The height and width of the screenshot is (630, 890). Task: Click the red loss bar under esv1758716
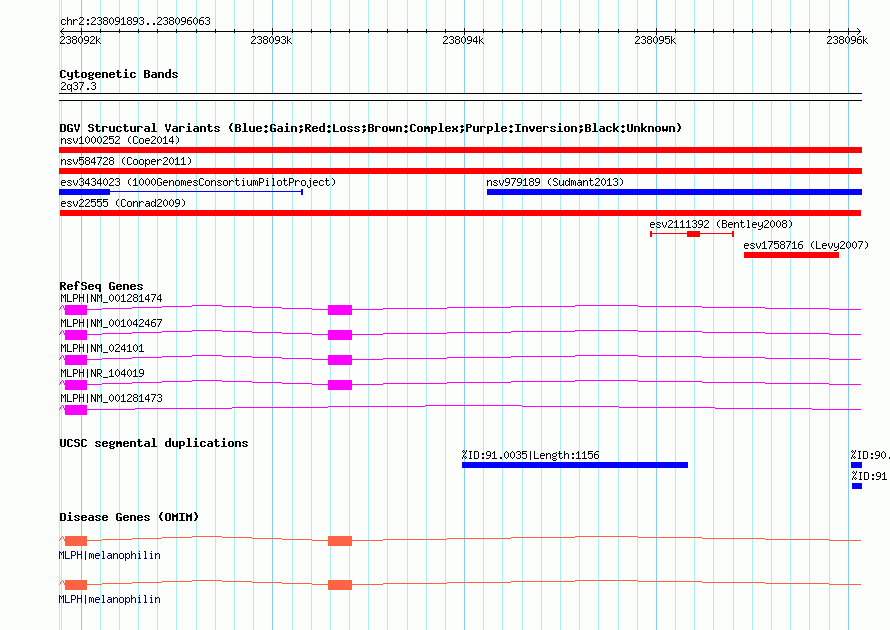tap(791, 255)
